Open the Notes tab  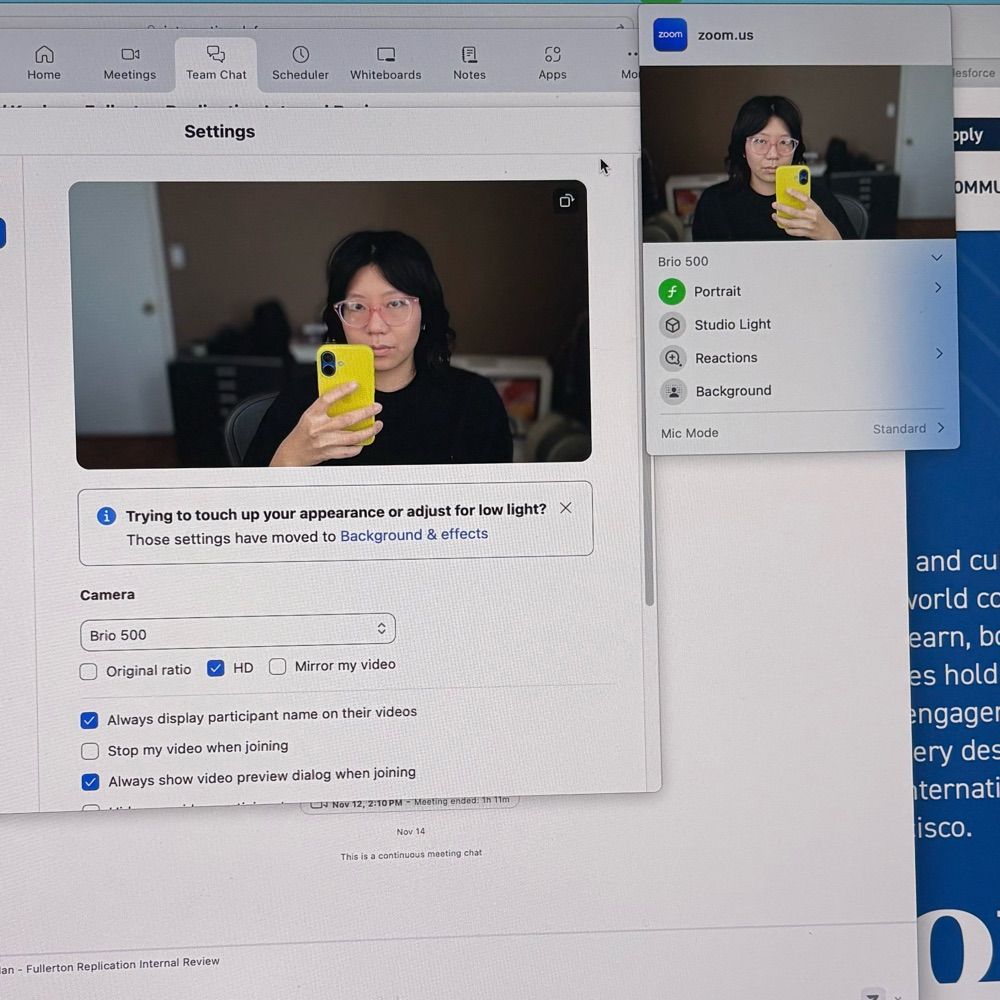[x=469, y=62]
